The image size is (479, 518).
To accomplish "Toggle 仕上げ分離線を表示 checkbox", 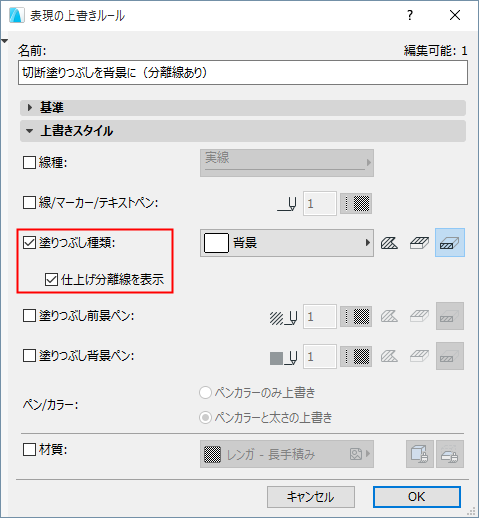I will (x=51, y=279).
